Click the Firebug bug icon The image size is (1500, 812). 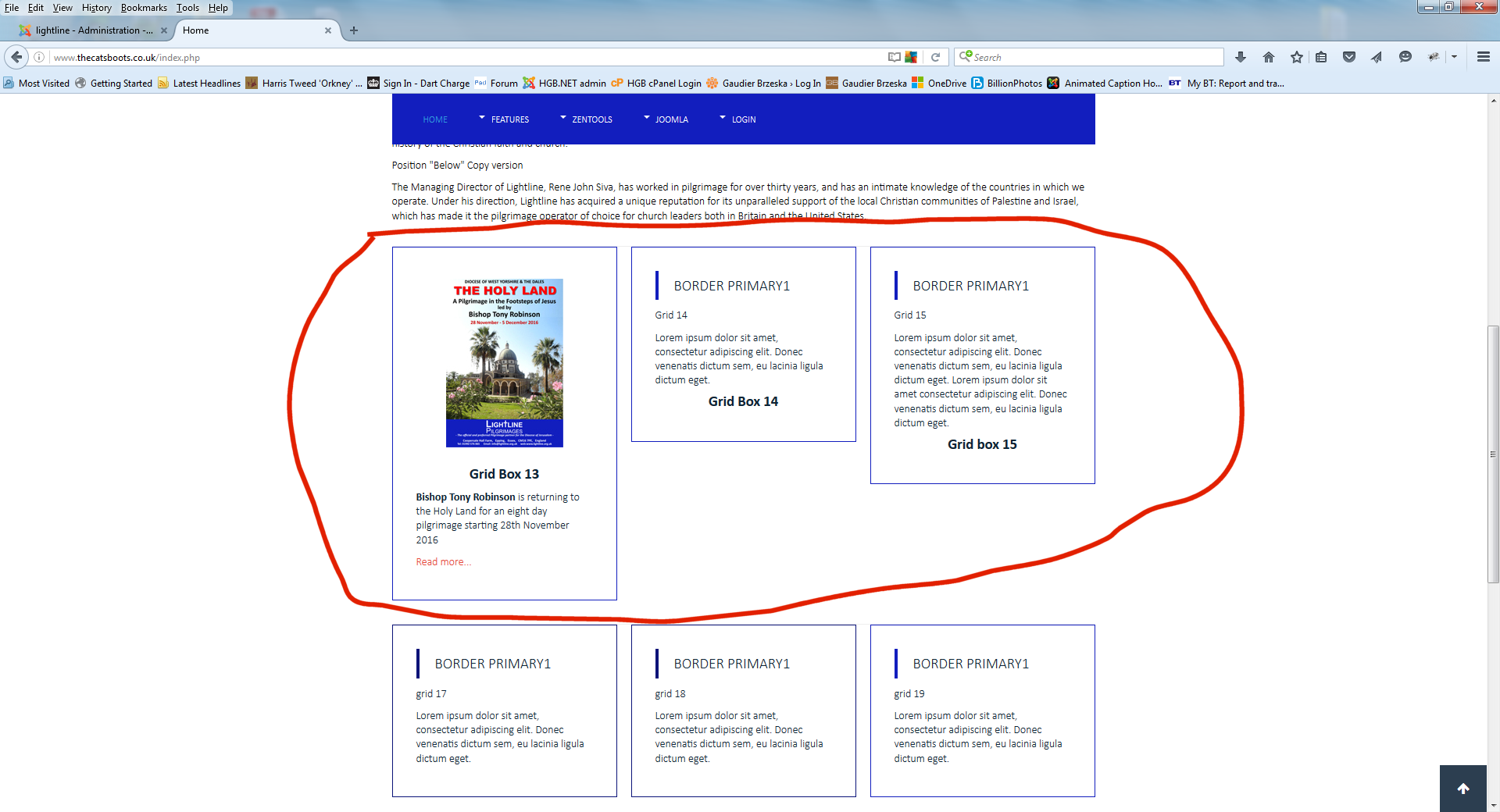tap(1434, 57)
